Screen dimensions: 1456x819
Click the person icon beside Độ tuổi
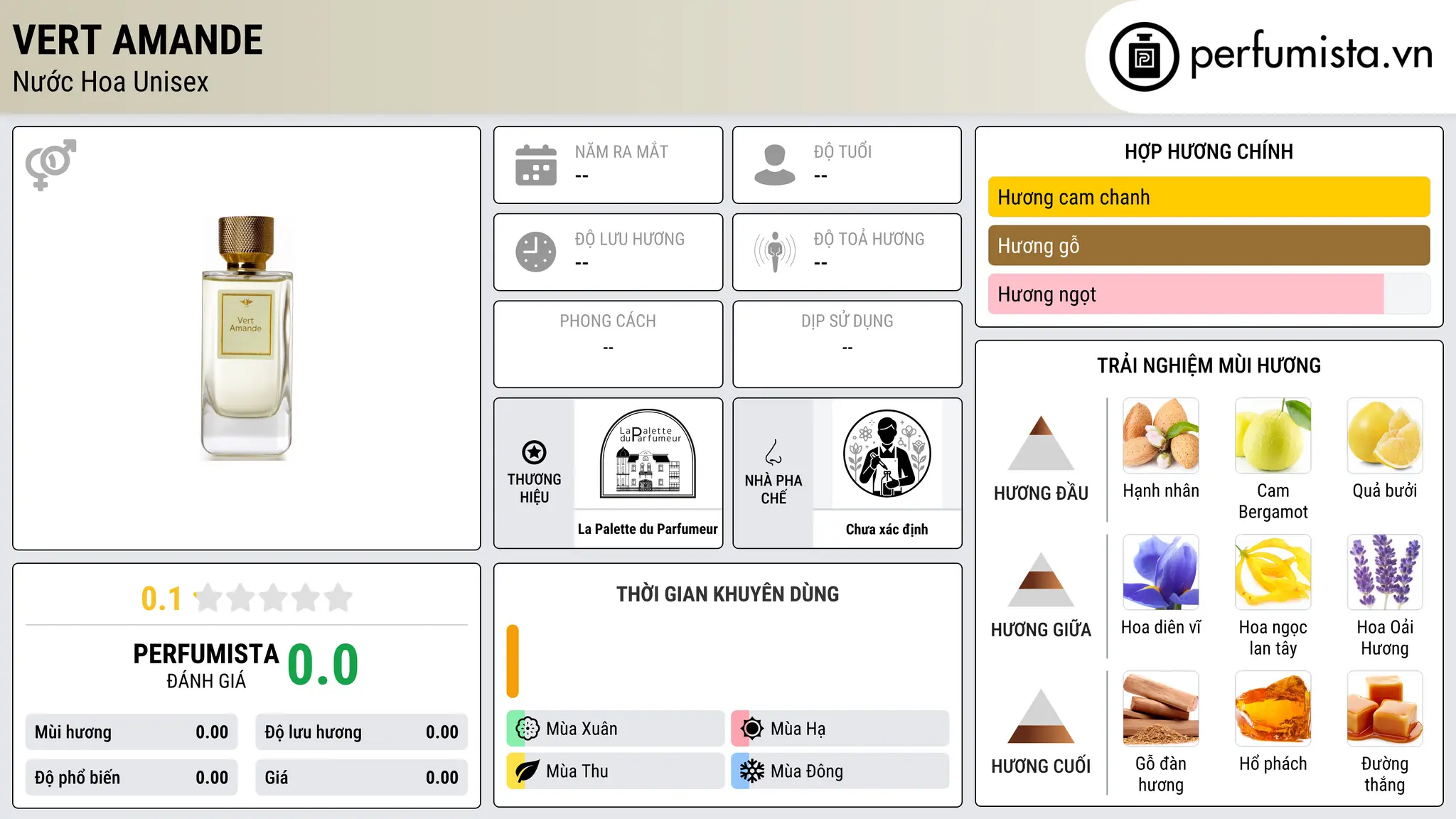pyautogui.click(x=775, y=165)
